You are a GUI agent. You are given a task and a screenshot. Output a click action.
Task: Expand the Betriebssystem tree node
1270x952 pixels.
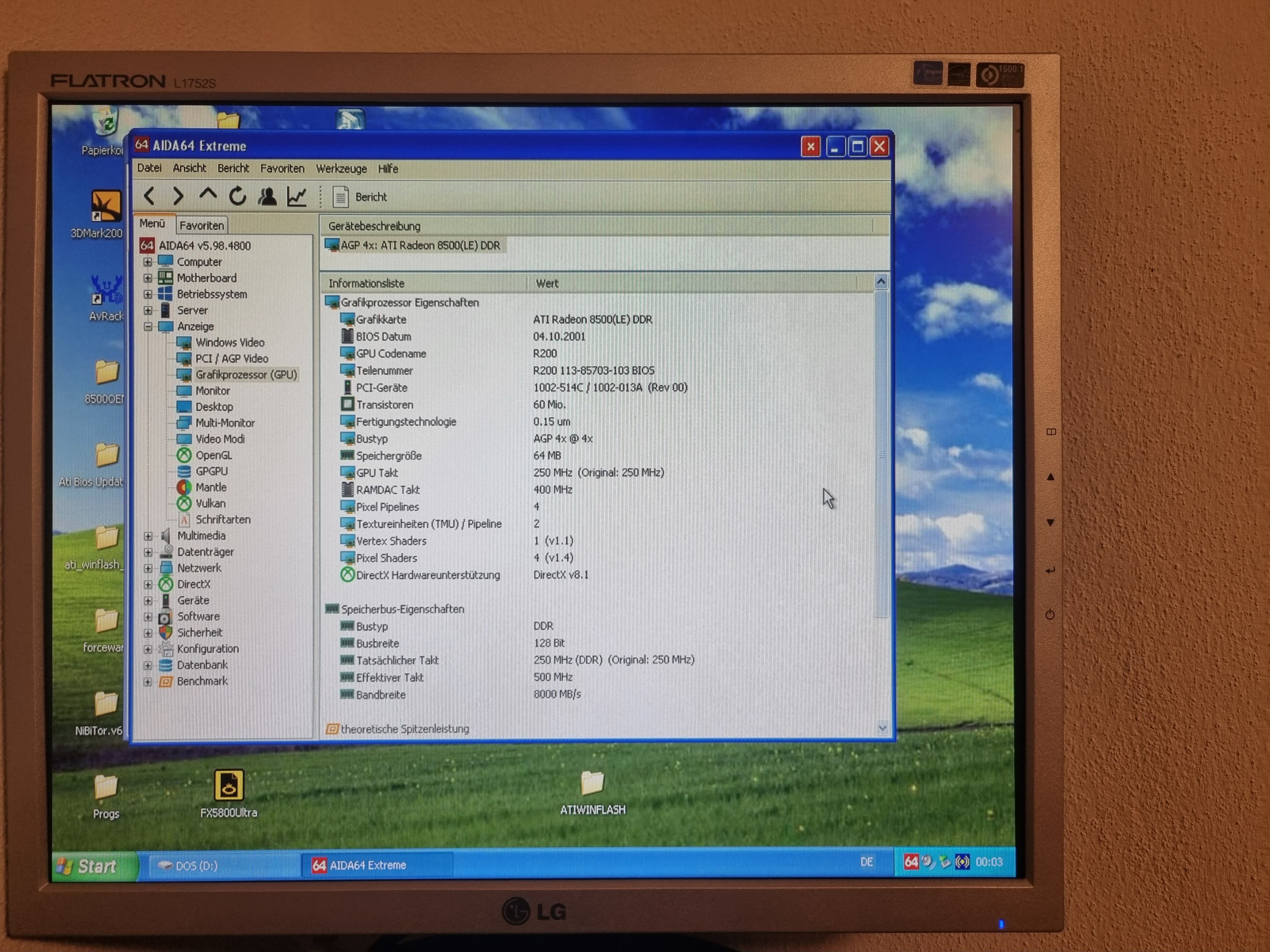148,294
